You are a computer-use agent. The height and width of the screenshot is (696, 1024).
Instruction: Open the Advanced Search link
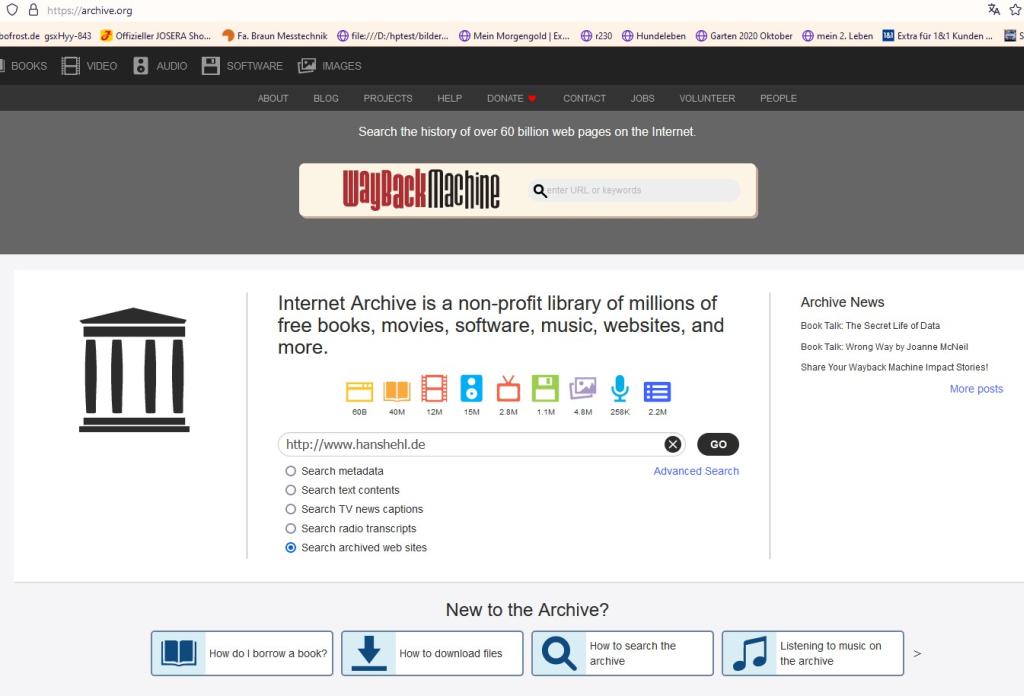tap(696, 471)
